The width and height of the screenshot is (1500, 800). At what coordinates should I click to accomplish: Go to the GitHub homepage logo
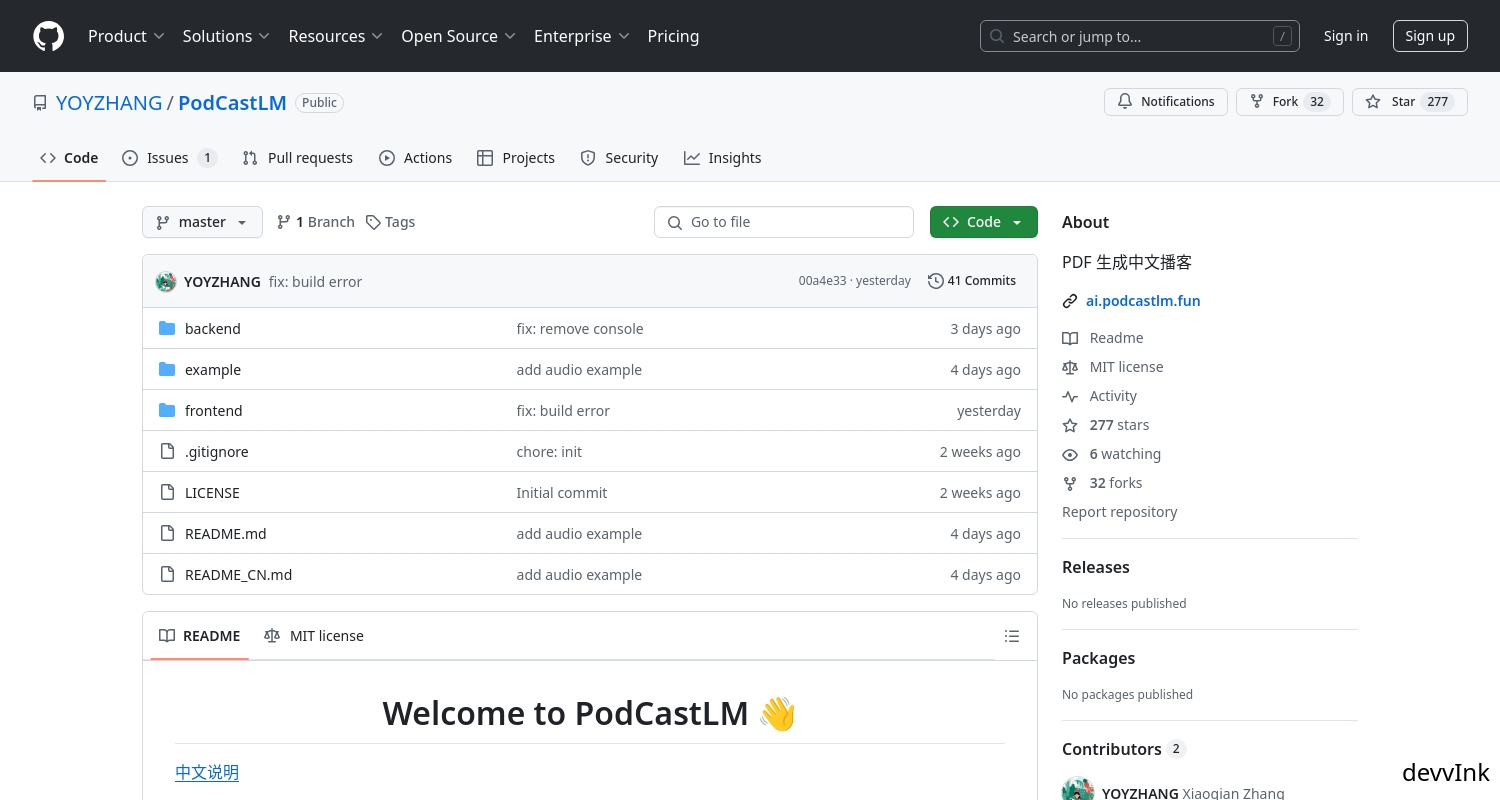[x=48, y=36]
